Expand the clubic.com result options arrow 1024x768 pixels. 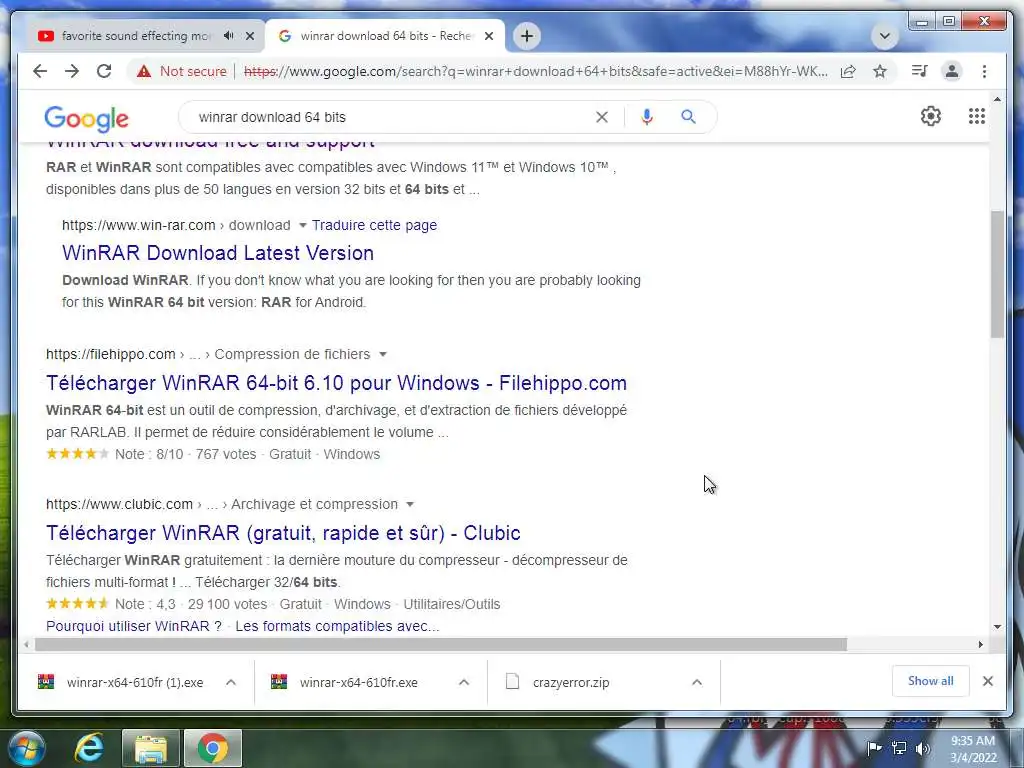[409, 504]
